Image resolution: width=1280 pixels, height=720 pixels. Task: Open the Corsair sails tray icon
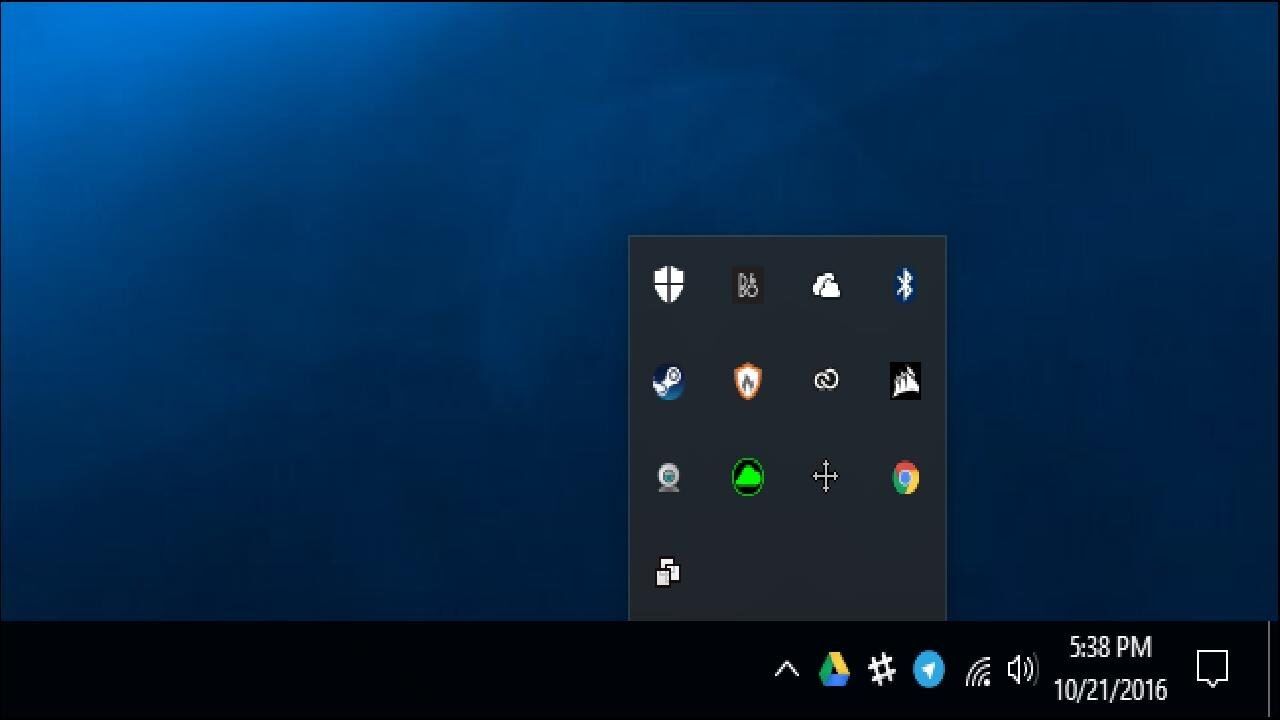(x=905, y=381)
